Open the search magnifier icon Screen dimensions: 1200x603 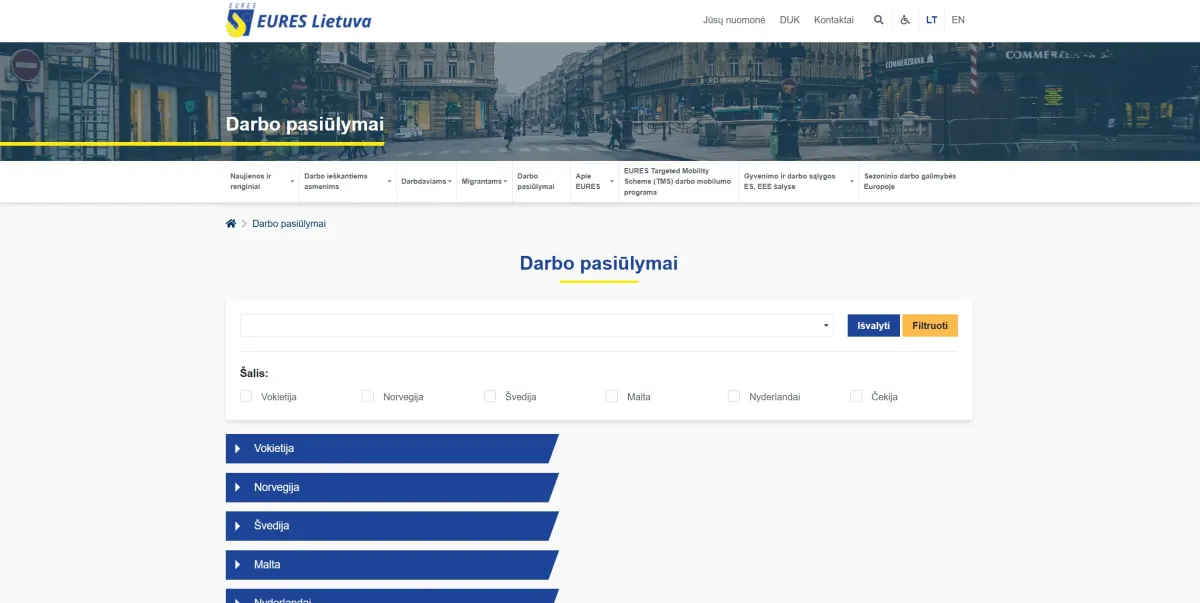tap(878, 20)
